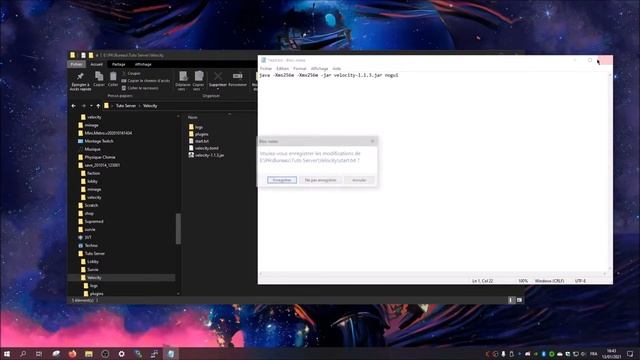
Task: Select the velocity.toml file
Action: coord(204,148)
